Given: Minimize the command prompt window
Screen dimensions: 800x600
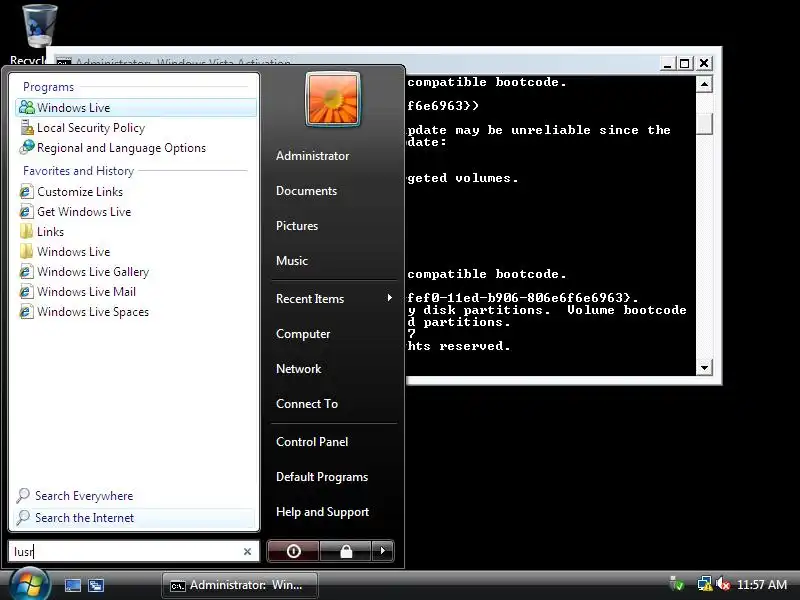Looking at the screenshot, I should coord(667,63).
